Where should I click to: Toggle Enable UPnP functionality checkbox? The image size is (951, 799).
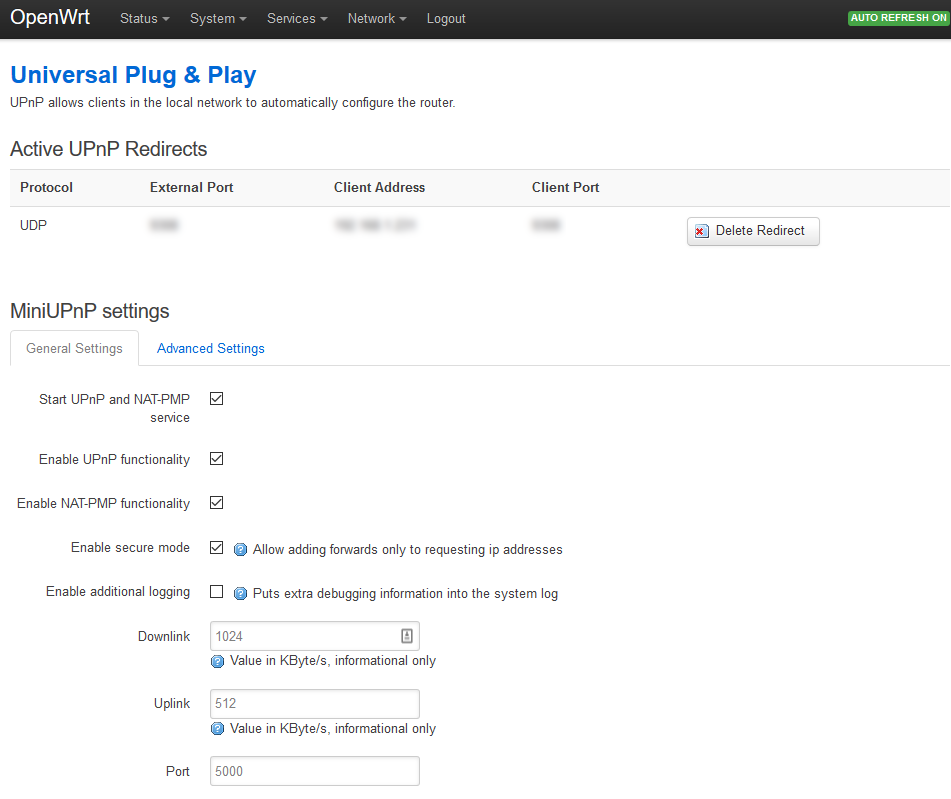point(217,459)
